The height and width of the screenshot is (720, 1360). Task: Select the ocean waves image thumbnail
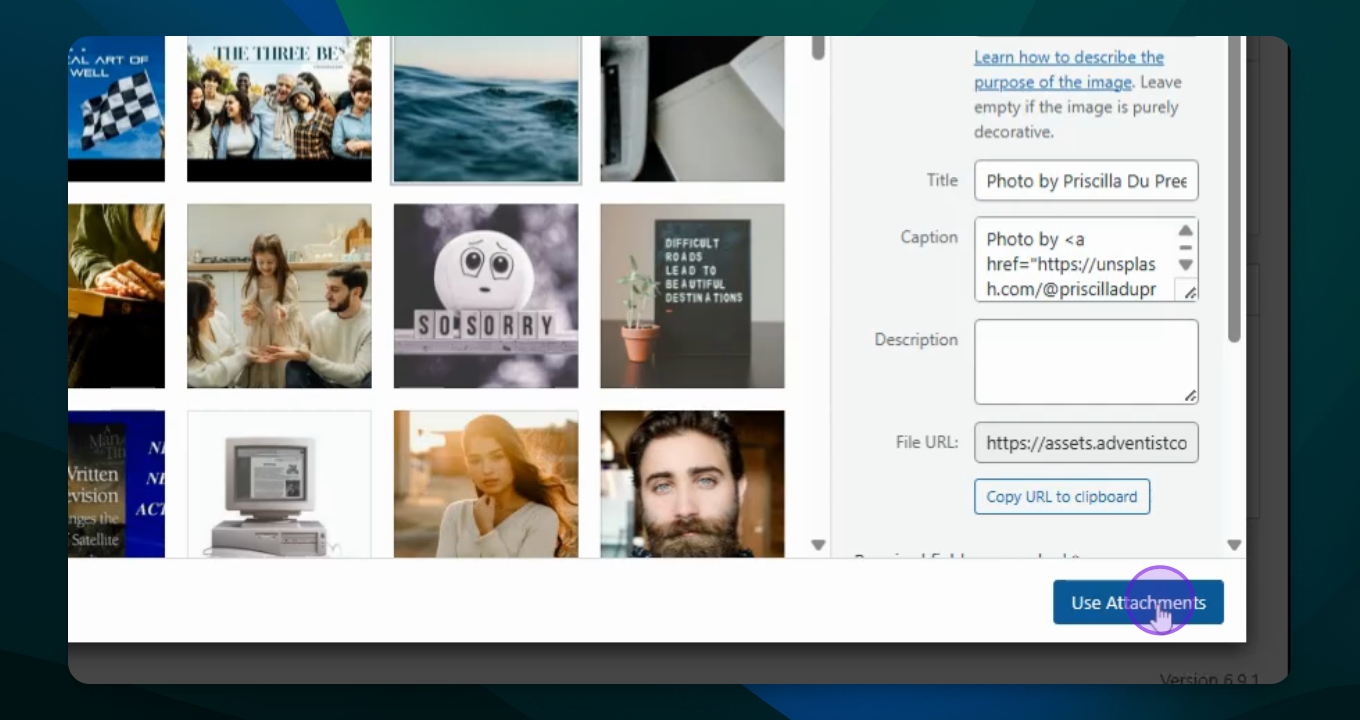(486, 109)
